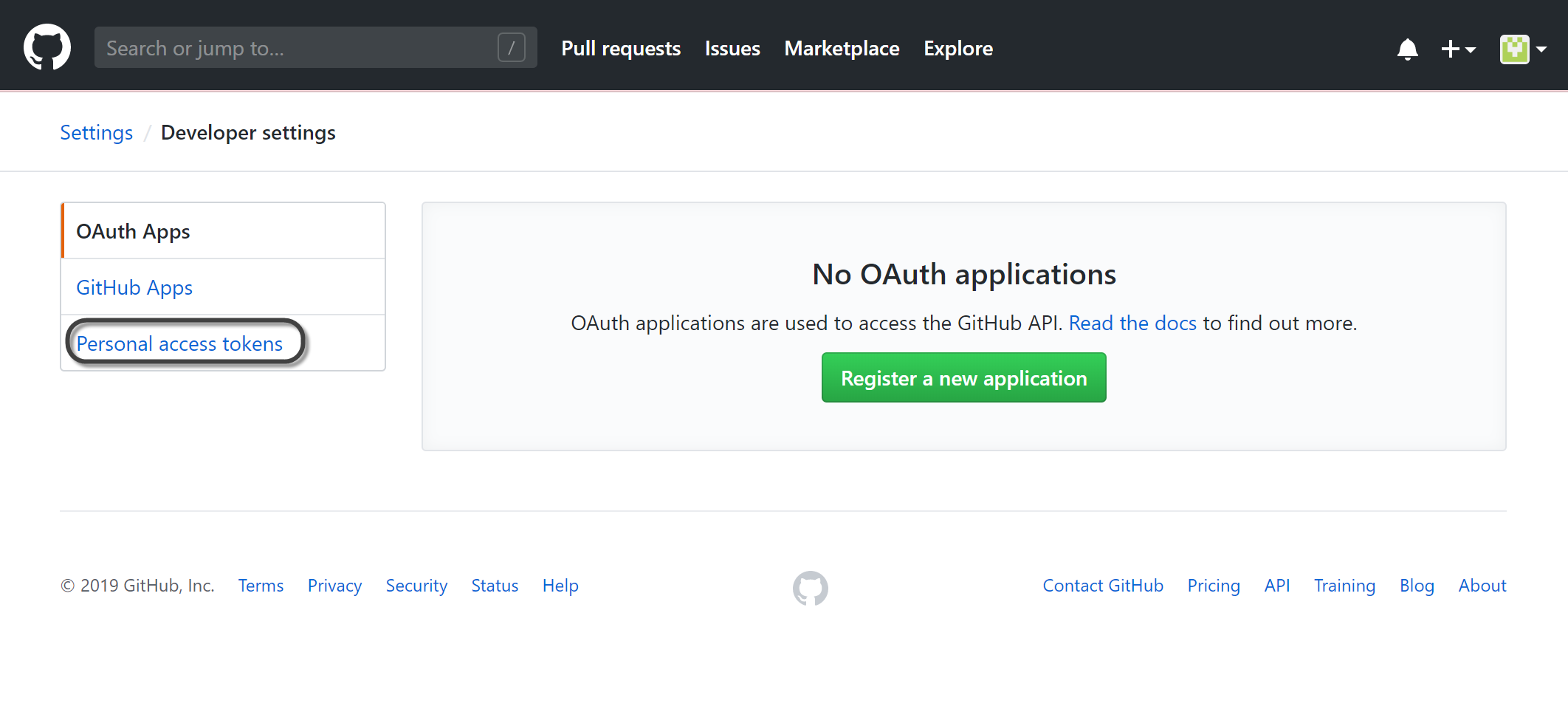Click the No OAuth applications heading

pos(964,274)
